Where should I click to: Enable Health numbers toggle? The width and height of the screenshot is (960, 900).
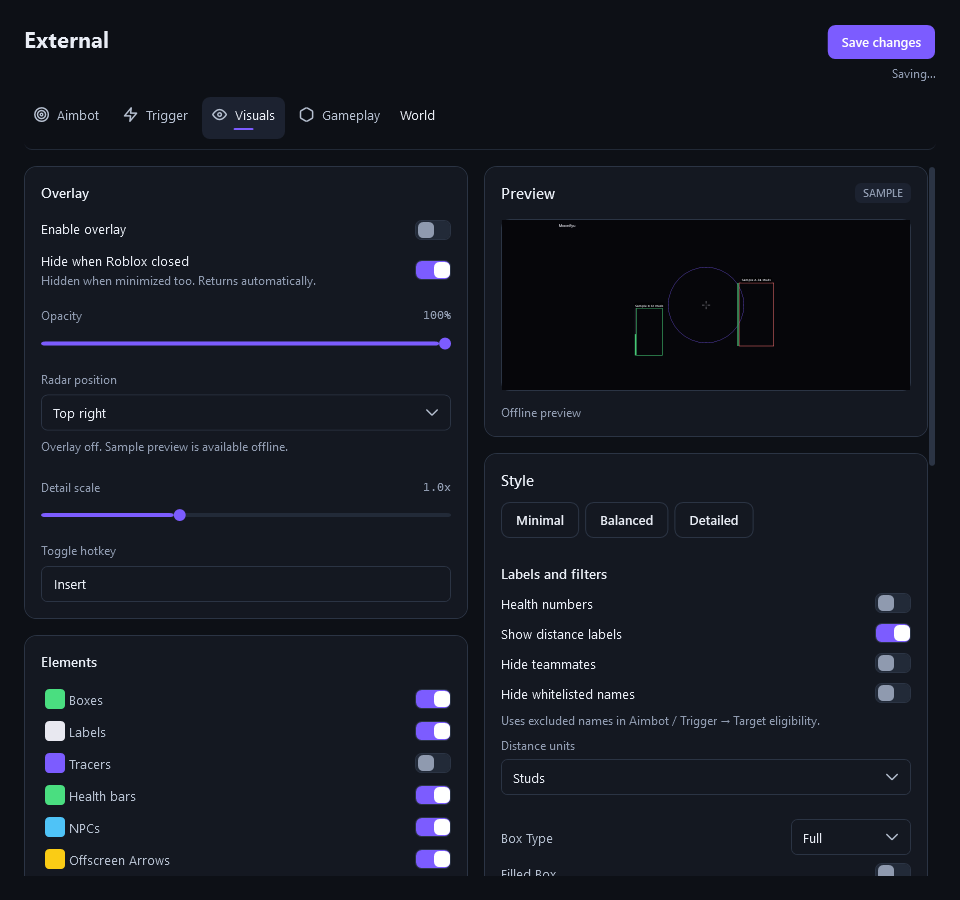coord(893,604)
